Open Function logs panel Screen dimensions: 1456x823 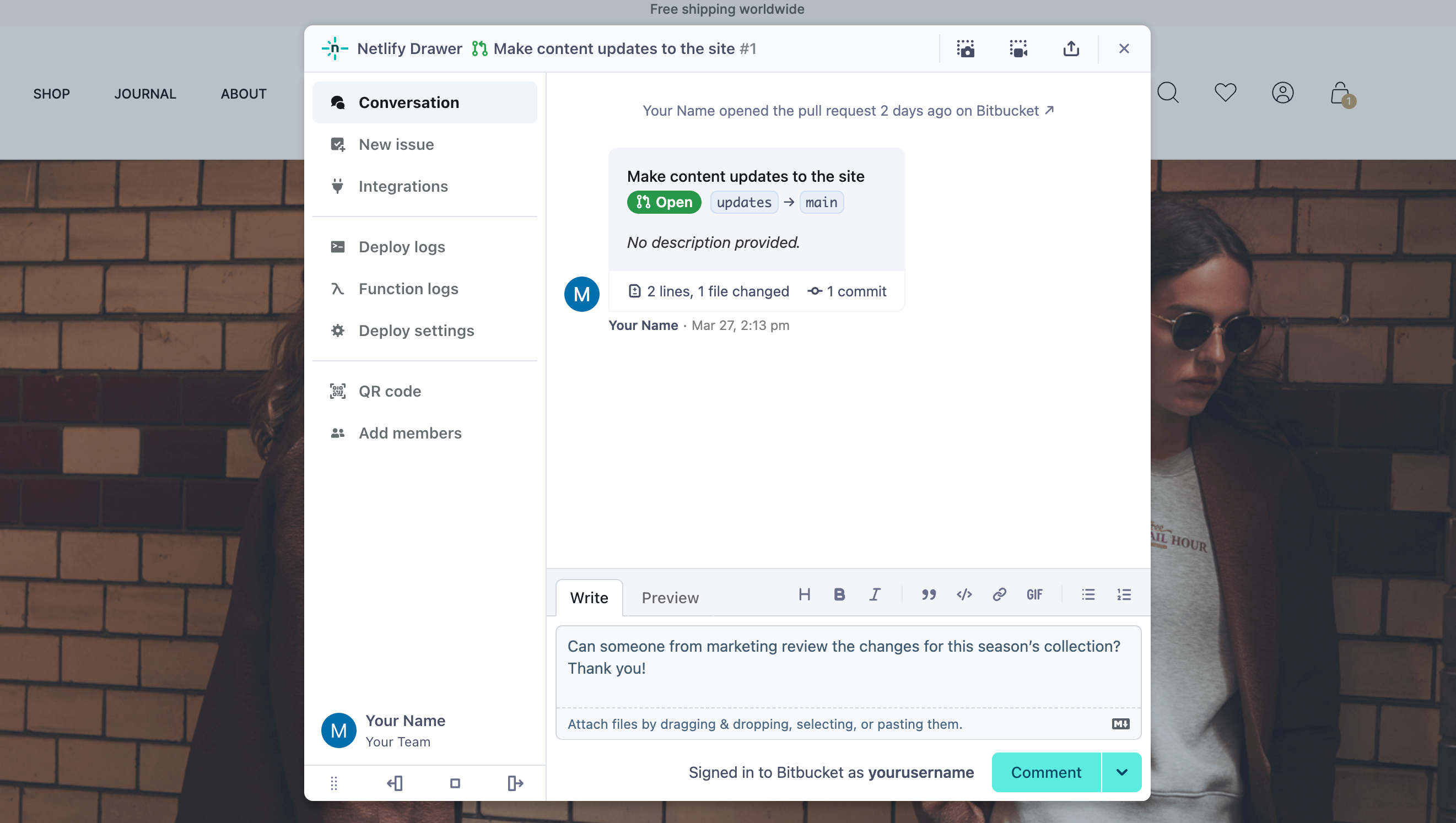[x=408, y=288]
